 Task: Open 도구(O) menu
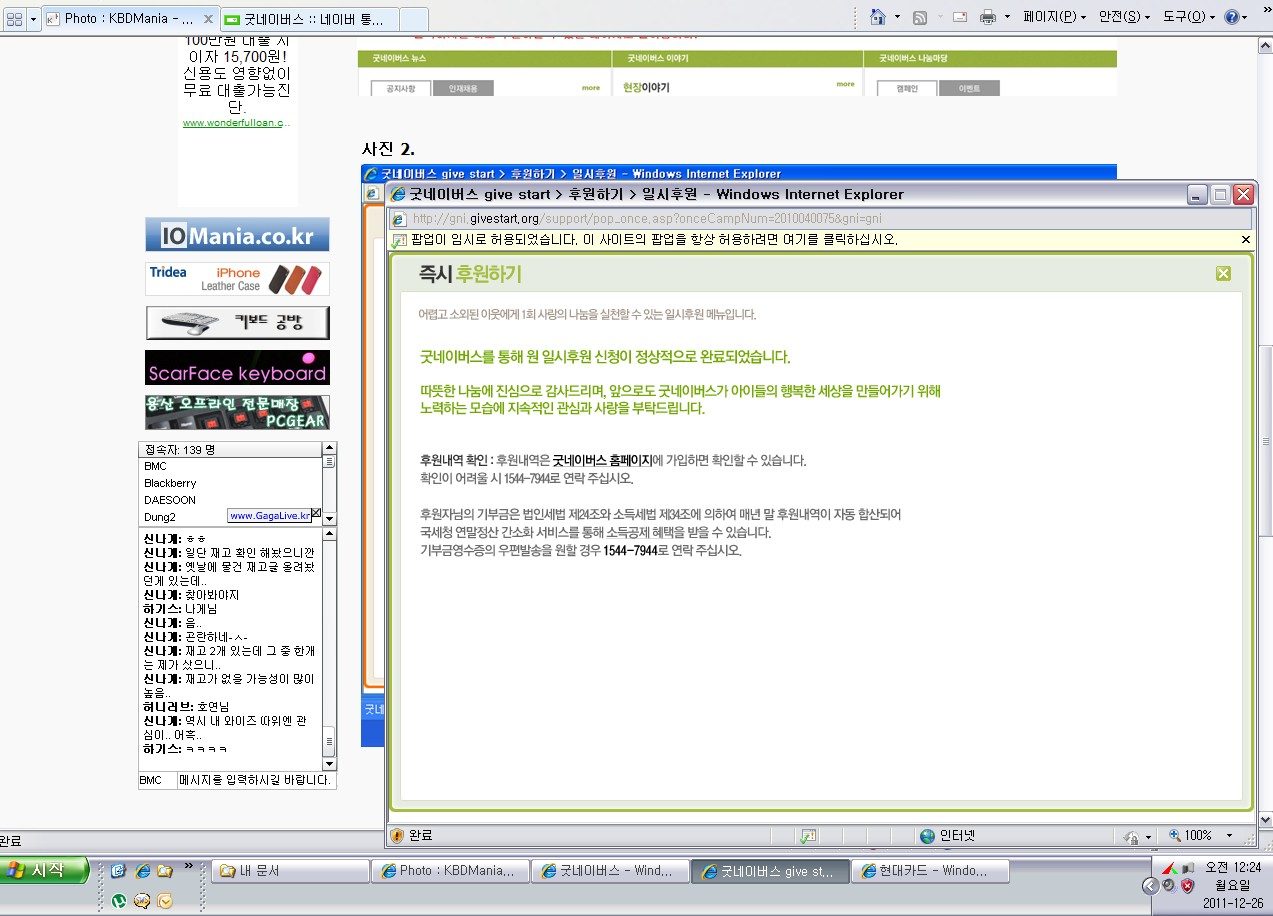click(x=1189, y=17)
